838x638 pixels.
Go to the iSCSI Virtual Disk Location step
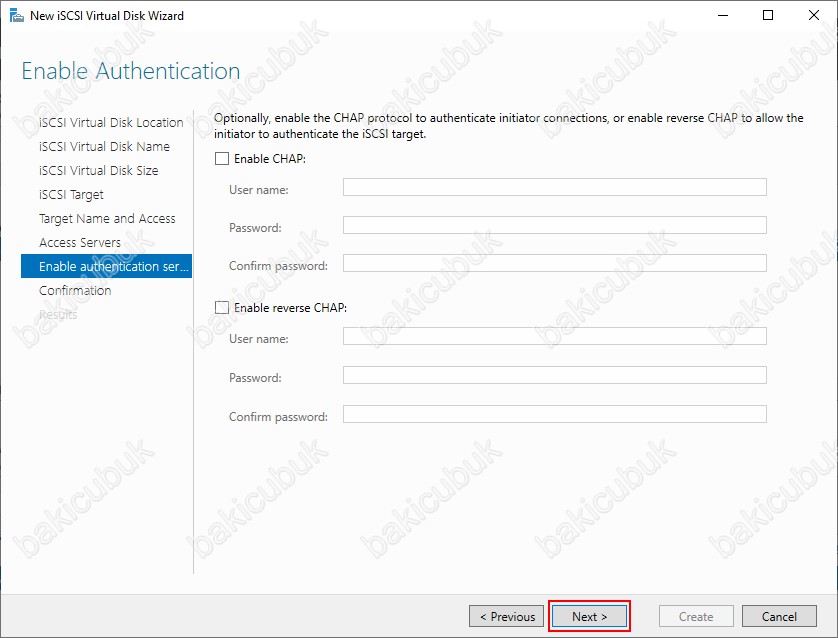pyautogui.click(x=111, y=123)
